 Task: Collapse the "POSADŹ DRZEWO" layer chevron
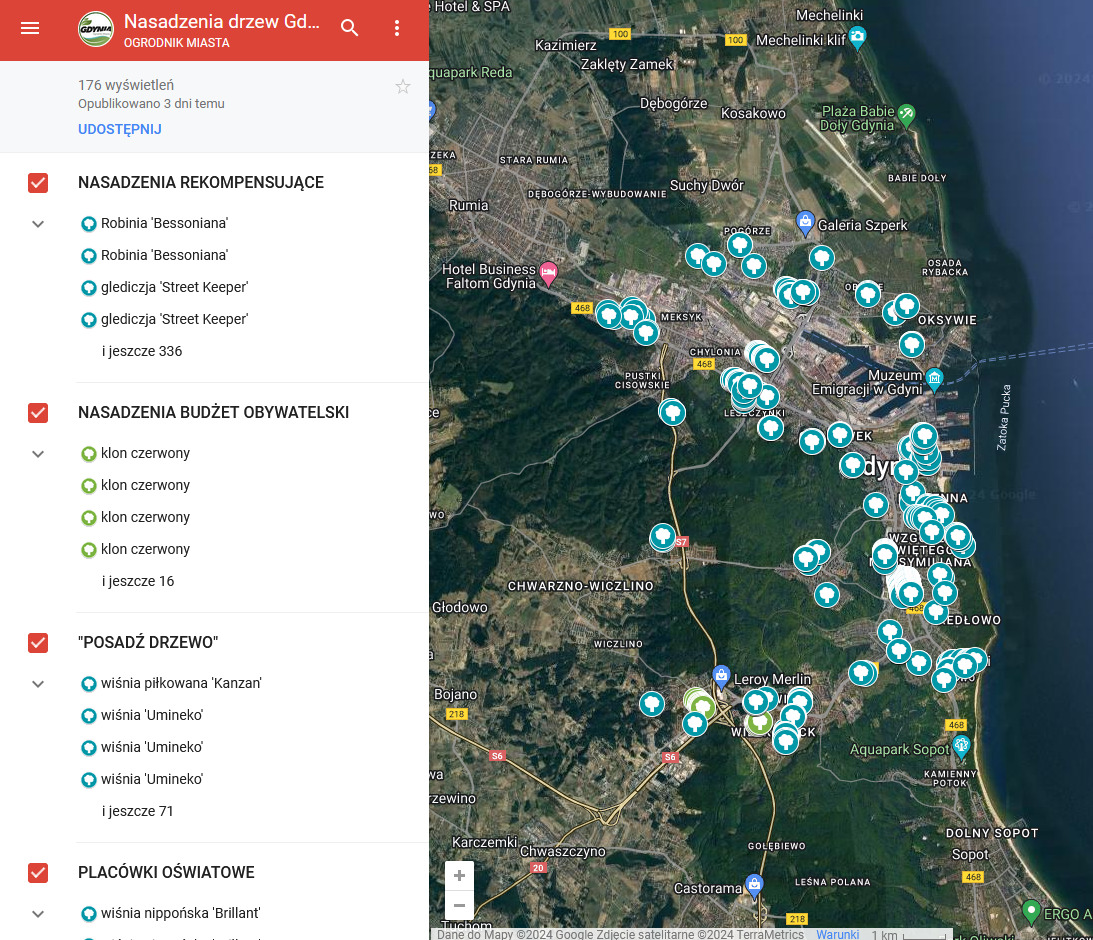point(38,684)
